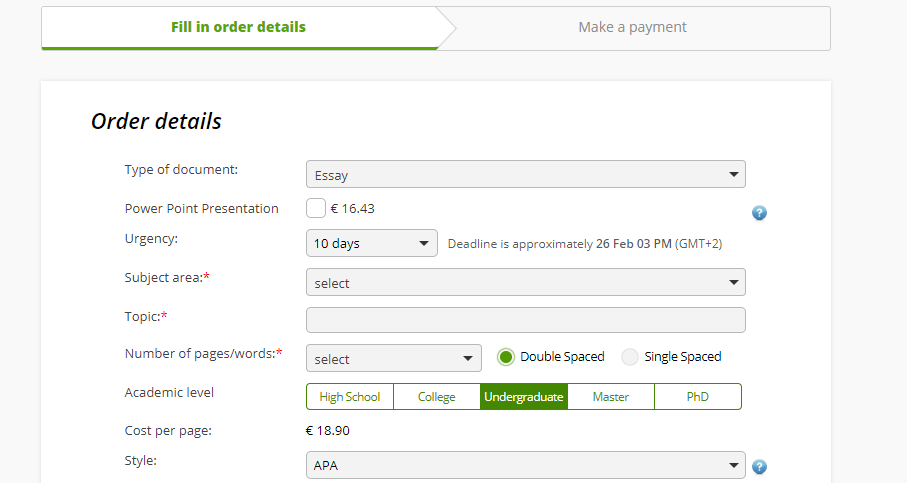
Task: Tick the Power Point Presentation checkbox
Action: (x=316, y=208)
